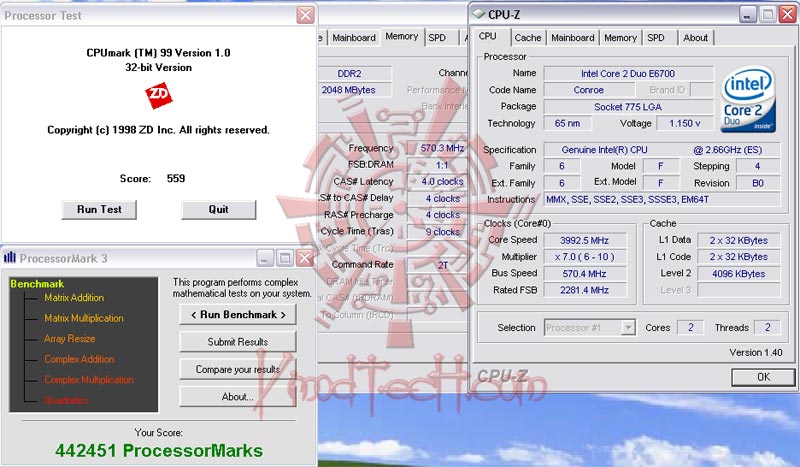The height and width of the screenshot is (467, 800).
Task: Open the Cache tab in front CPU-Z
Action: [528, 38]
